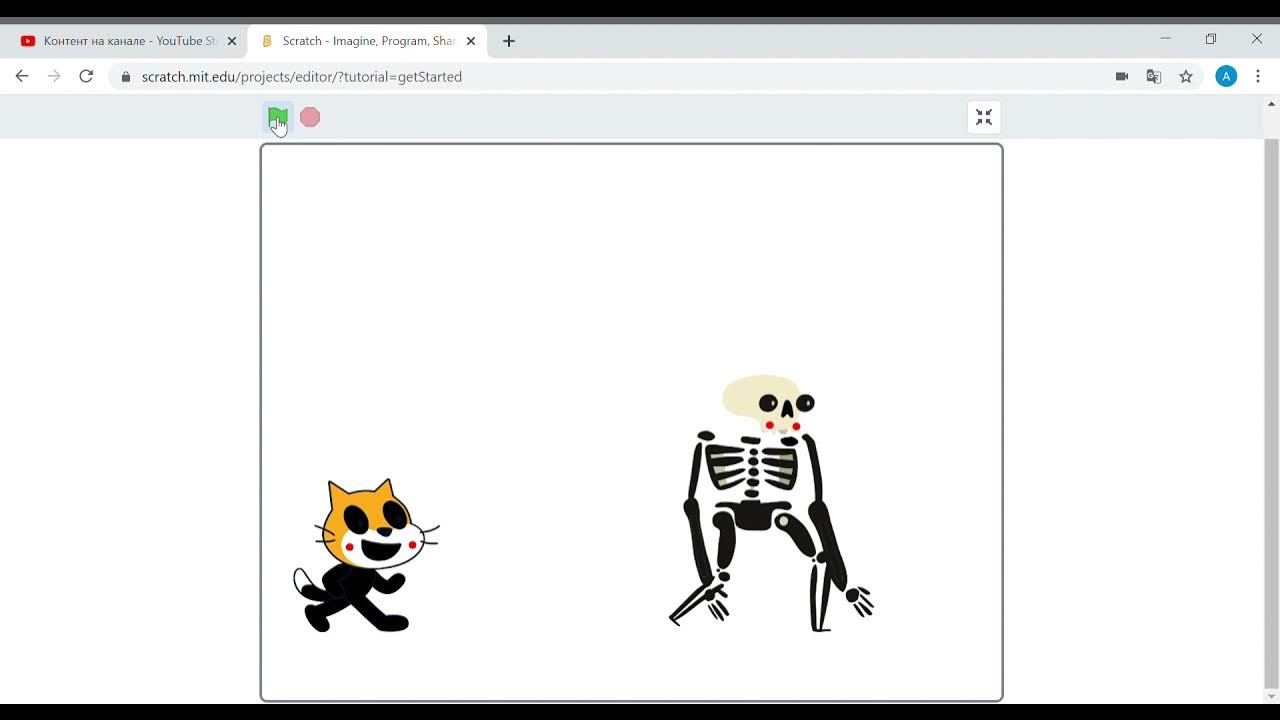The height and width of the screenshot is (720, 1280).
Task: Restore down the Chrome window
Action: [1211, 39]
